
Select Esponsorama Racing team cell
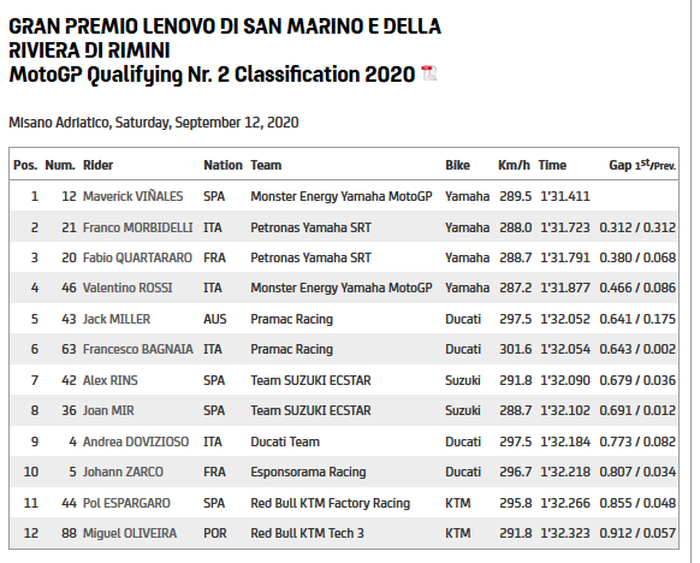[308, 472]
